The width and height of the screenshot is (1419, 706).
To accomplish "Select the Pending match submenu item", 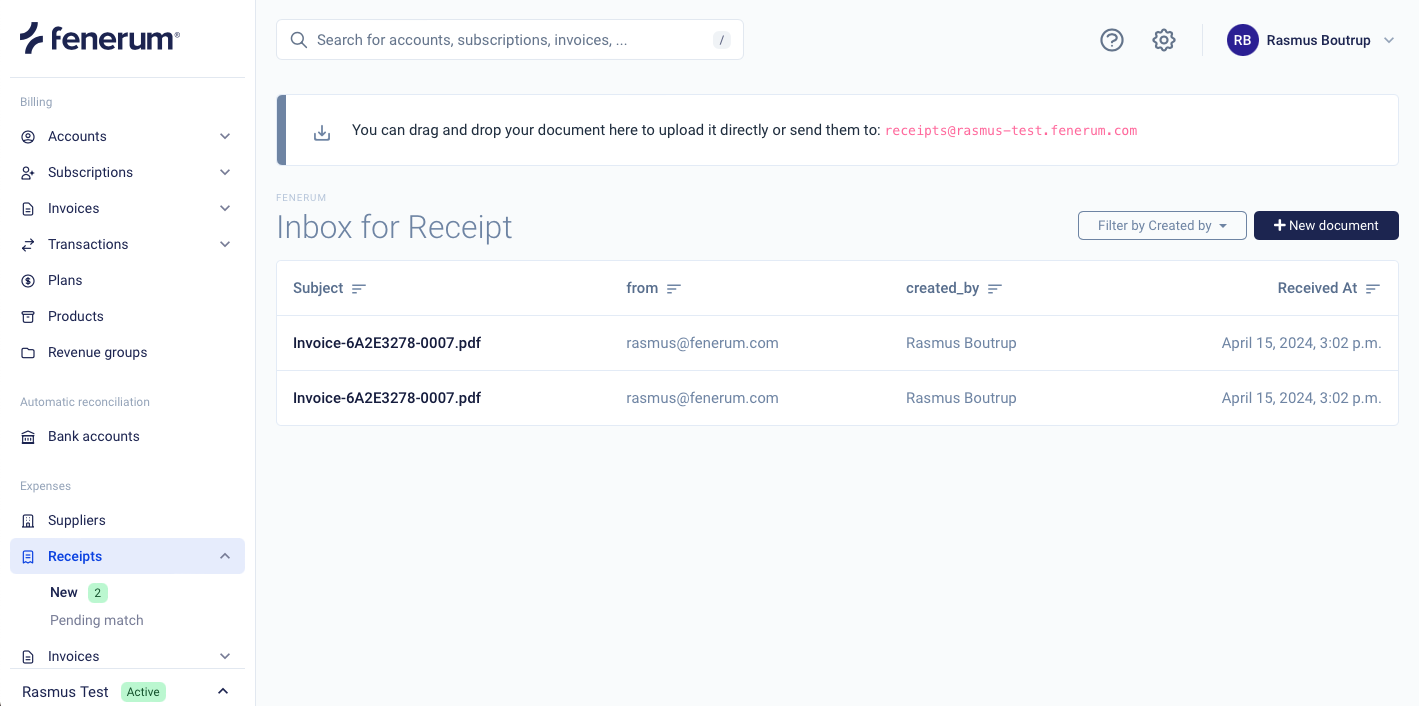I will click(97, 620).
